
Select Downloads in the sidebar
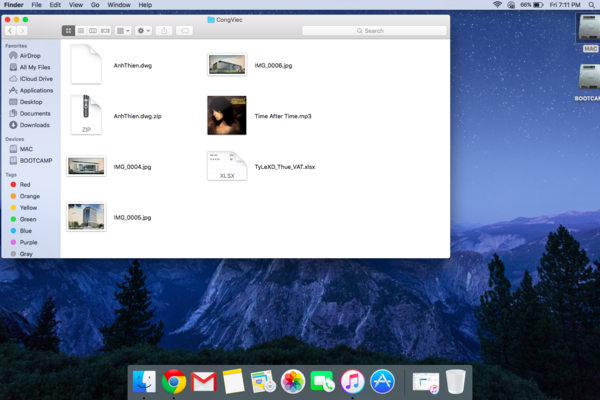[34, 125]
